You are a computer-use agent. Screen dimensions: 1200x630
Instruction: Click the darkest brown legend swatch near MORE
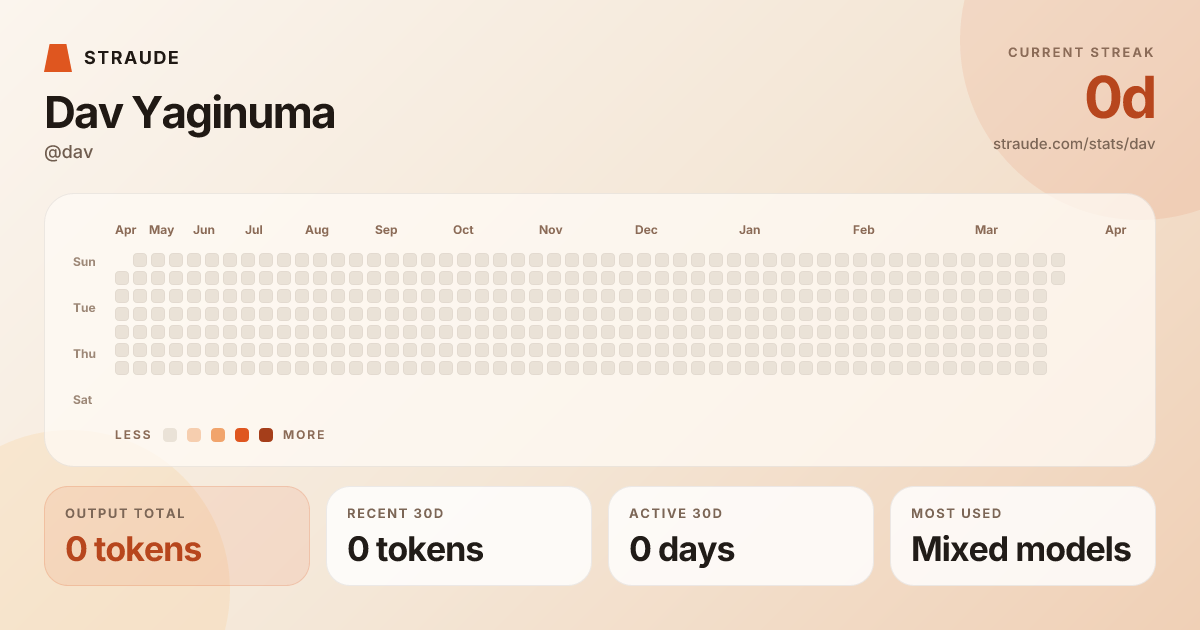(266, 435)
